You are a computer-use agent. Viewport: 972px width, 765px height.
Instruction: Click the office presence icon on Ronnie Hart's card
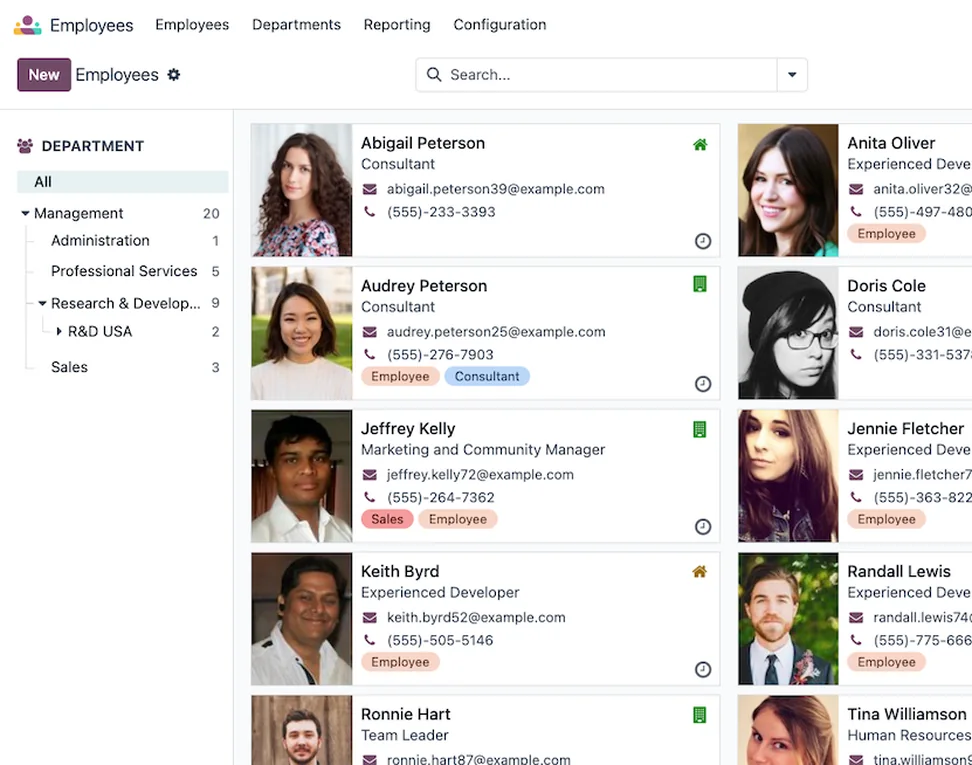click(700, 715)
